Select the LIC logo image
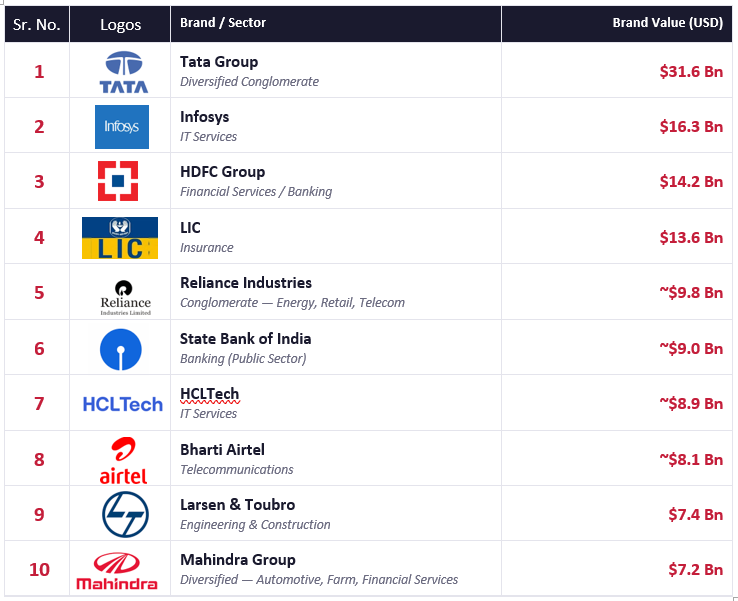The width and height of the screenshot is (738, 601). (120, 238)
